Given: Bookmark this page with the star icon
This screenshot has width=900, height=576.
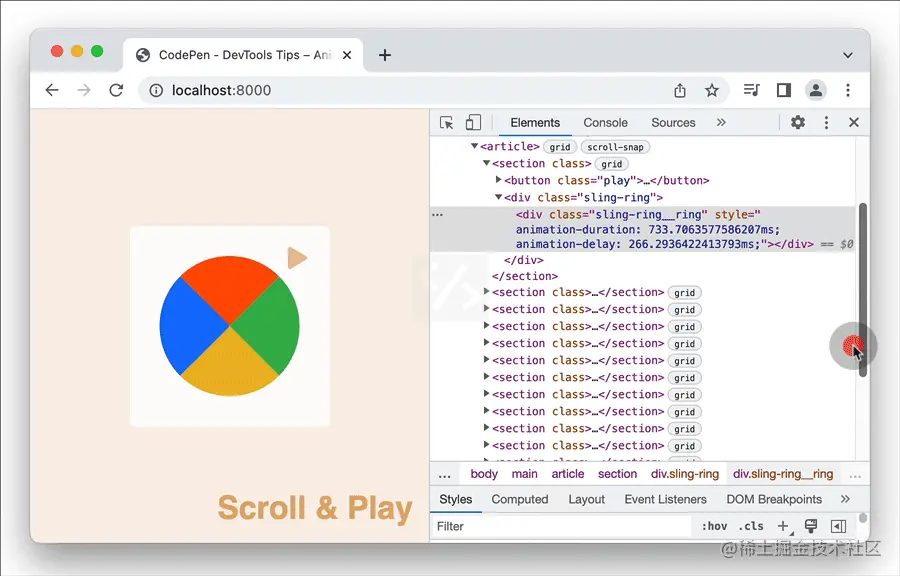Looking at the screenshot, I should coord(712,90).
